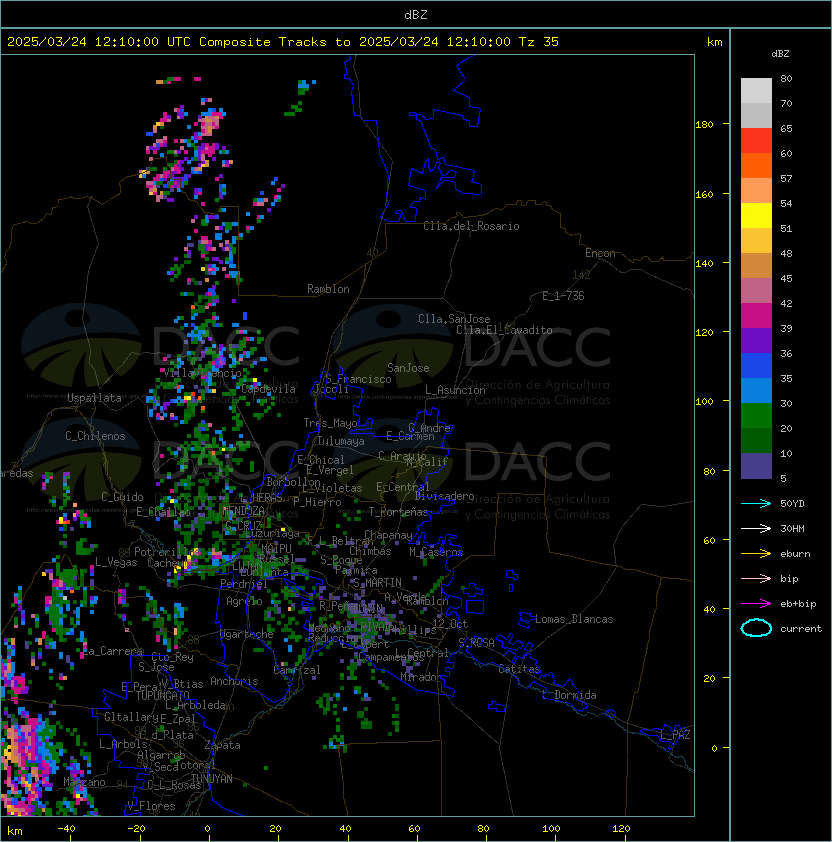The width and height of the screenshot is (832, 842).
Task: Click the 'Lomas_Blancas' map label
Action: 574,619
